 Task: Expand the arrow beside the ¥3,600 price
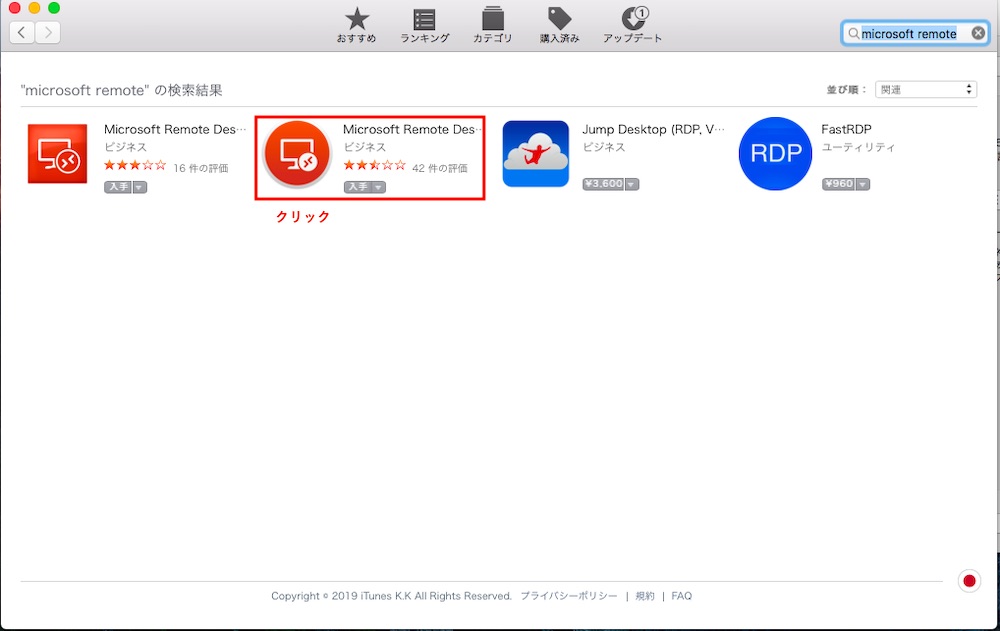click(x=631, y=184)
